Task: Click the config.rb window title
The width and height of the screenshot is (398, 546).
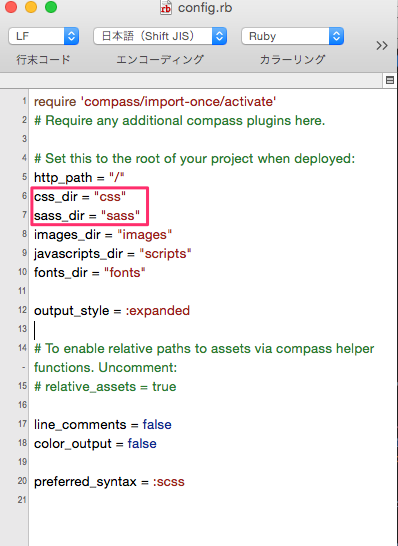Action: [x=205, y=8]
